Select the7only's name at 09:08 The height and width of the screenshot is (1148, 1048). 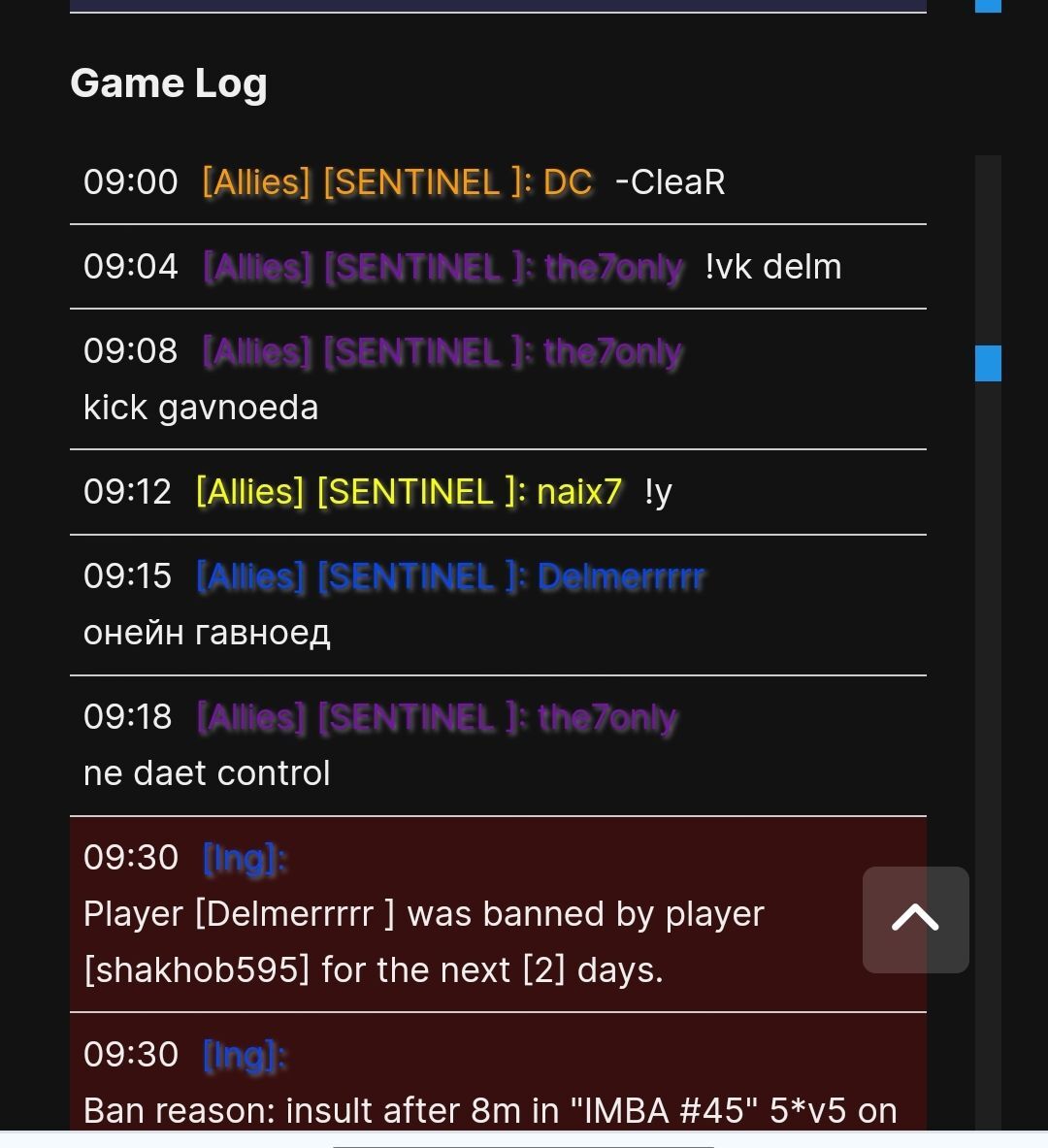tap(614, 351)
